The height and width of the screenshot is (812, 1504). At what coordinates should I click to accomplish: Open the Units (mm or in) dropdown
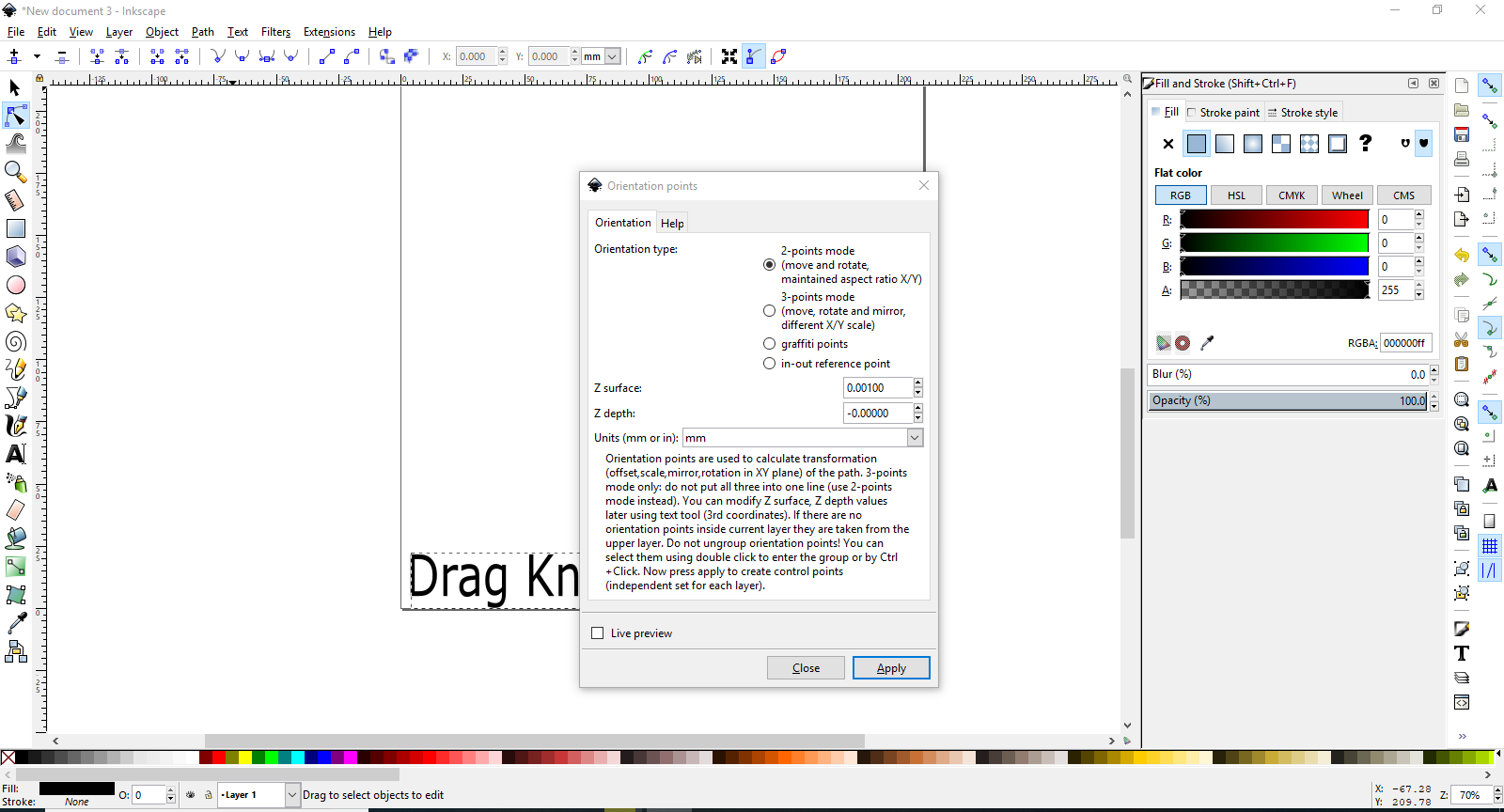coord(915,438)
